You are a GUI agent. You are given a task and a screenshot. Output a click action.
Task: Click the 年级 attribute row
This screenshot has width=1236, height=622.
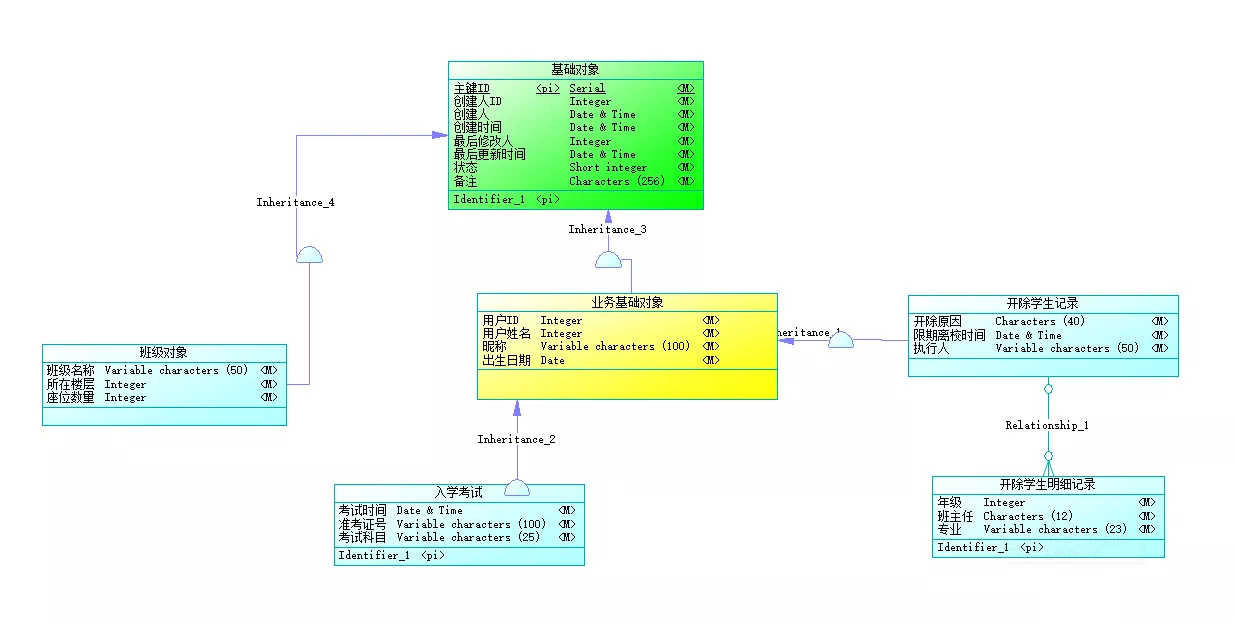click(1047, 503)
